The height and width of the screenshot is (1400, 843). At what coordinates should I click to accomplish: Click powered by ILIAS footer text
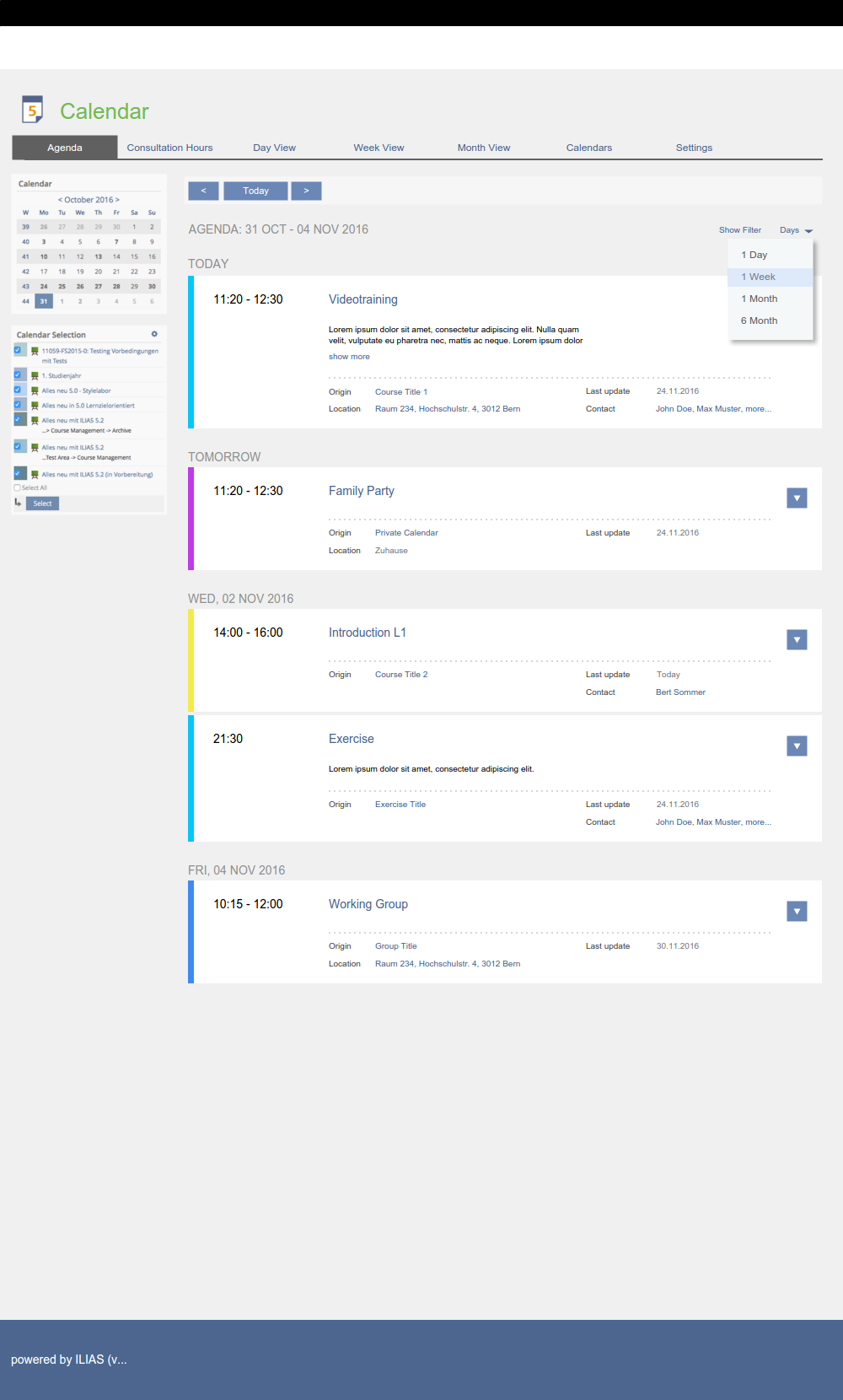point(69,1360)
